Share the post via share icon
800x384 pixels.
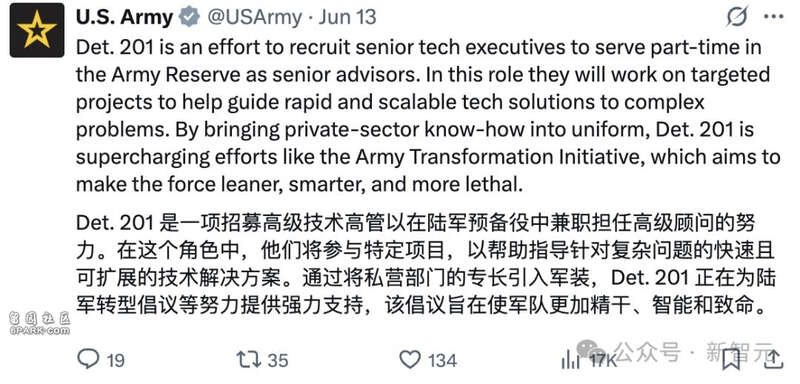point(773,360)
